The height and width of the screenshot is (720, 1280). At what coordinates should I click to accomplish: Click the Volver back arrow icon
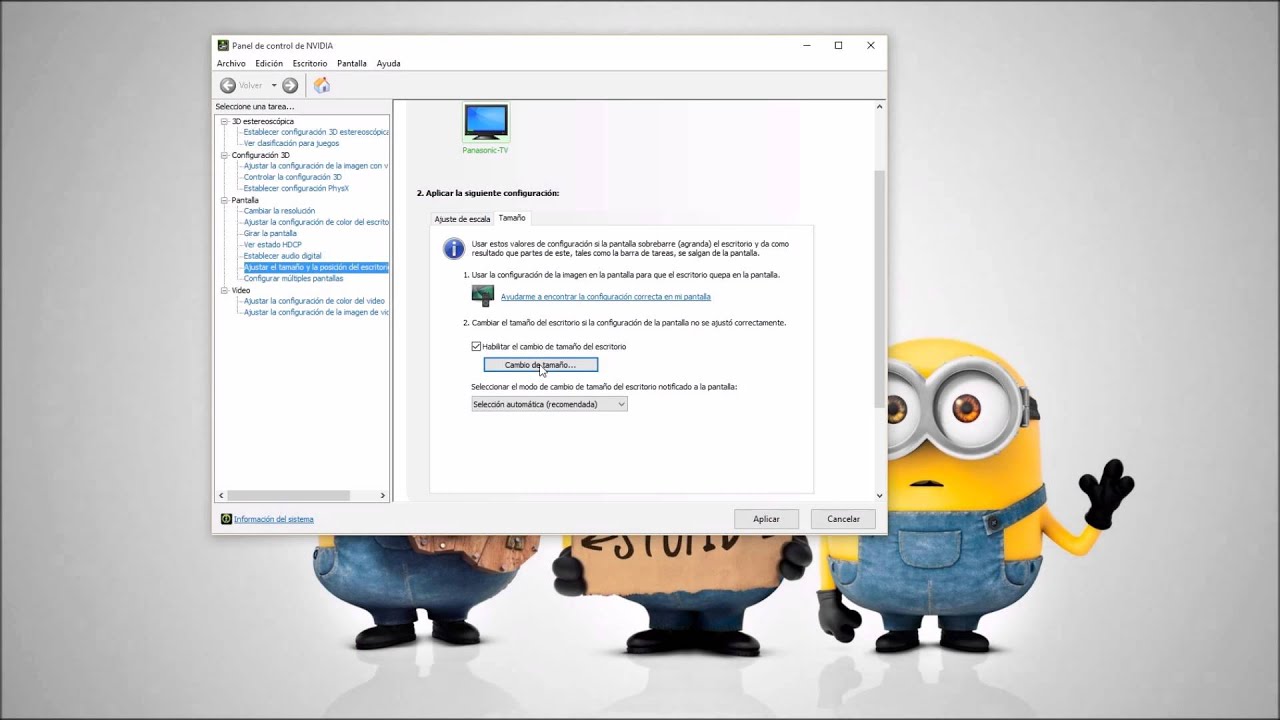click(x=228, y=85)
